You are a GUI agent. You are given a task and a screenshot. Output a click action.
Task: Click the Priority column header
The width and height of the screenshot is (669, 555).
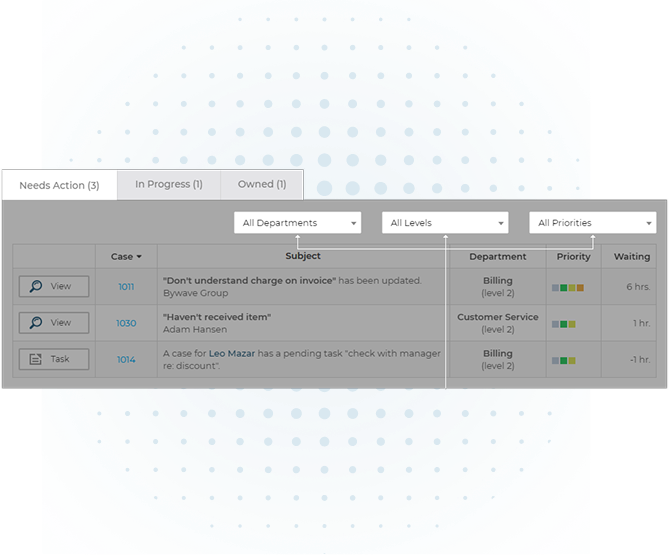pos(574,257)
